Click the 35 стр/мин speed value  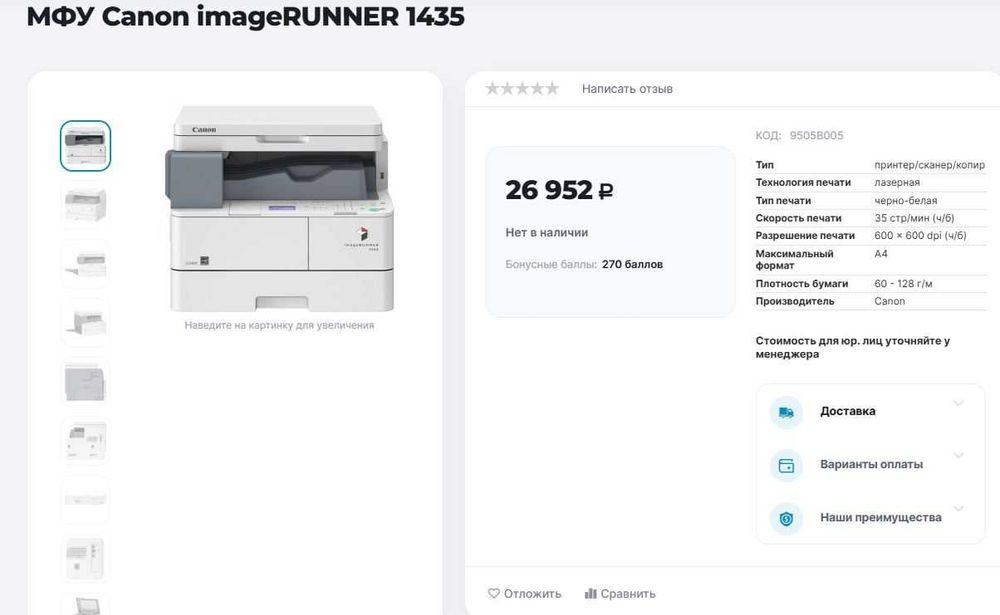point(914,218)
